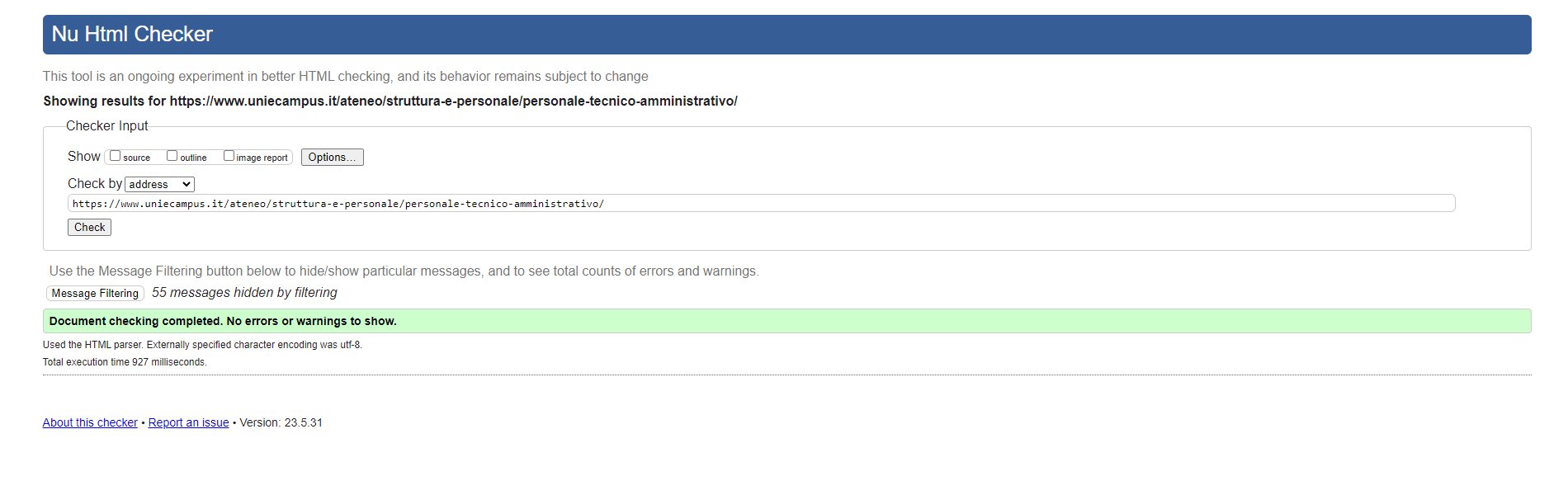Click the Used the HTML parser line
This screenshot has width=1568, height=495.
coord(202,345)
